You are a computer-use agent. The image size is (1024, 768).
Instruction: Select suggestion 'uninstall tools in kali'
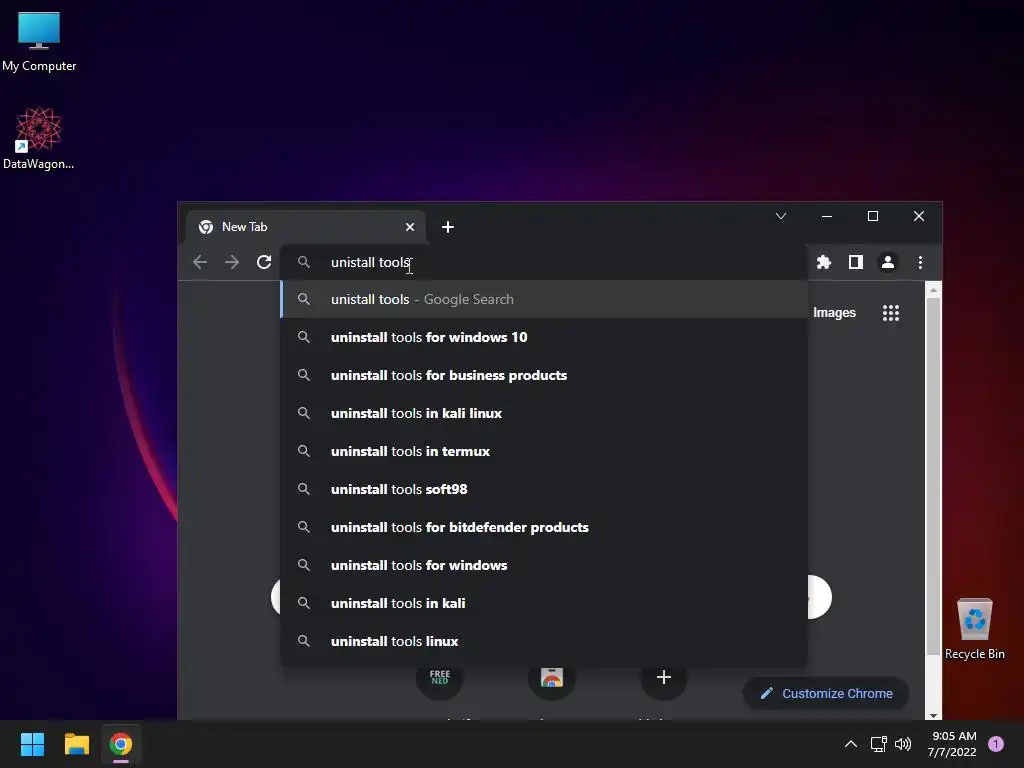(543, 603)
